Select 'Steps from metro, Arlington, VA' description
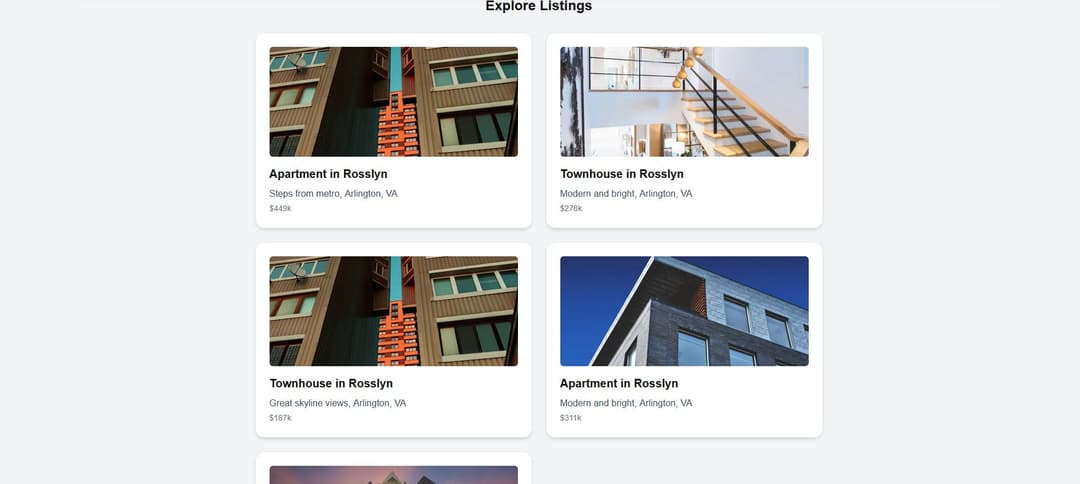Image resolution: width=1080 pixels, height=484 pixels. 333,194
